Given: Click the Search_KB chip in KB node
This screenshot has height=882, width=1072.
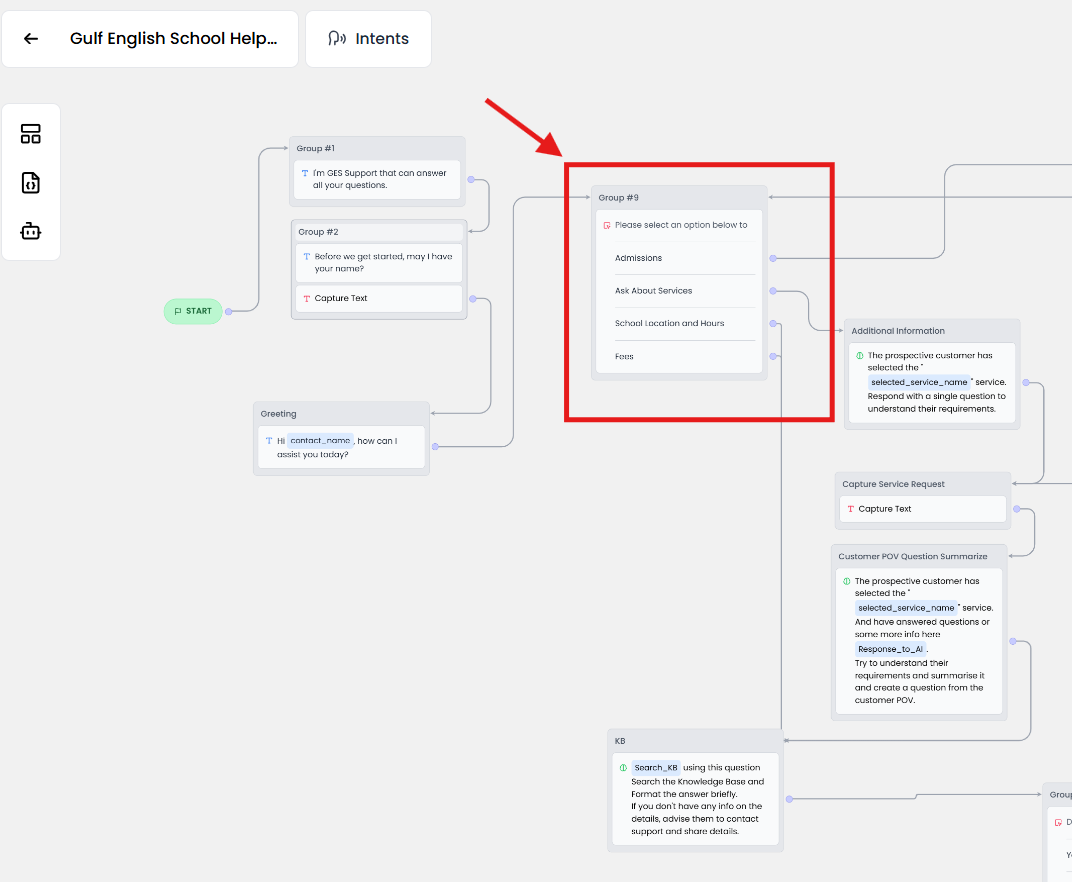Looking at the screenshot, I should pyautogui.click(x=655, y=768).
